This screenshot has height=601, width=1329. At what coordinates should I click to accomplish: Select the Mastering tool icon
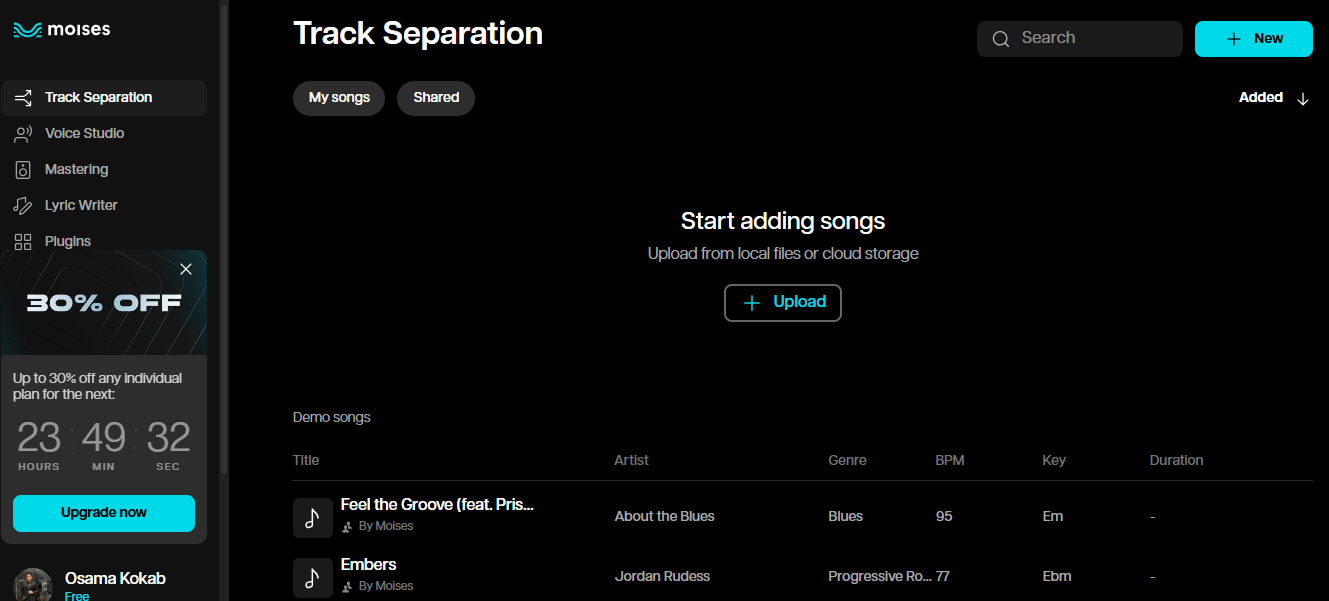pyautogui.click(x=22, y=169)
